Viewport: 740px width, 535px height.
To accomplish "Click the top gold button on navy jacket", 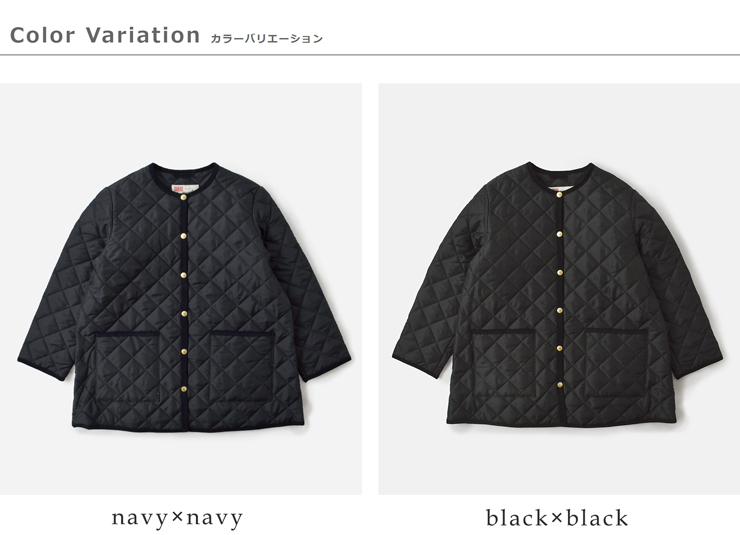I will [184, 197].
